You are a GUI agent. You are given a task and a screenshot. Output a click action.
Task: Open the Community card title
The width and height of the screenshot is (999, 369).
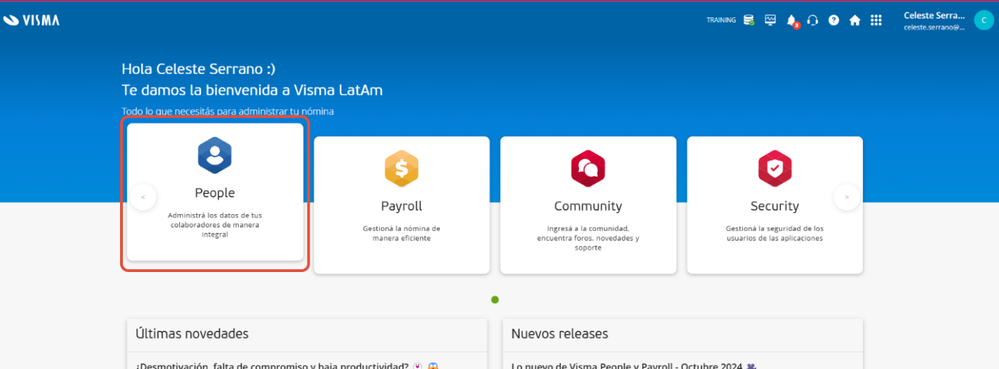click(x=588, y=206)
